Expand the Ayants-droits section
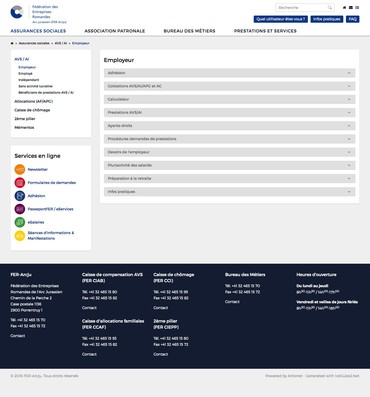Image resolution: width=370 pixels, height=397 pixels. (229, 126)
